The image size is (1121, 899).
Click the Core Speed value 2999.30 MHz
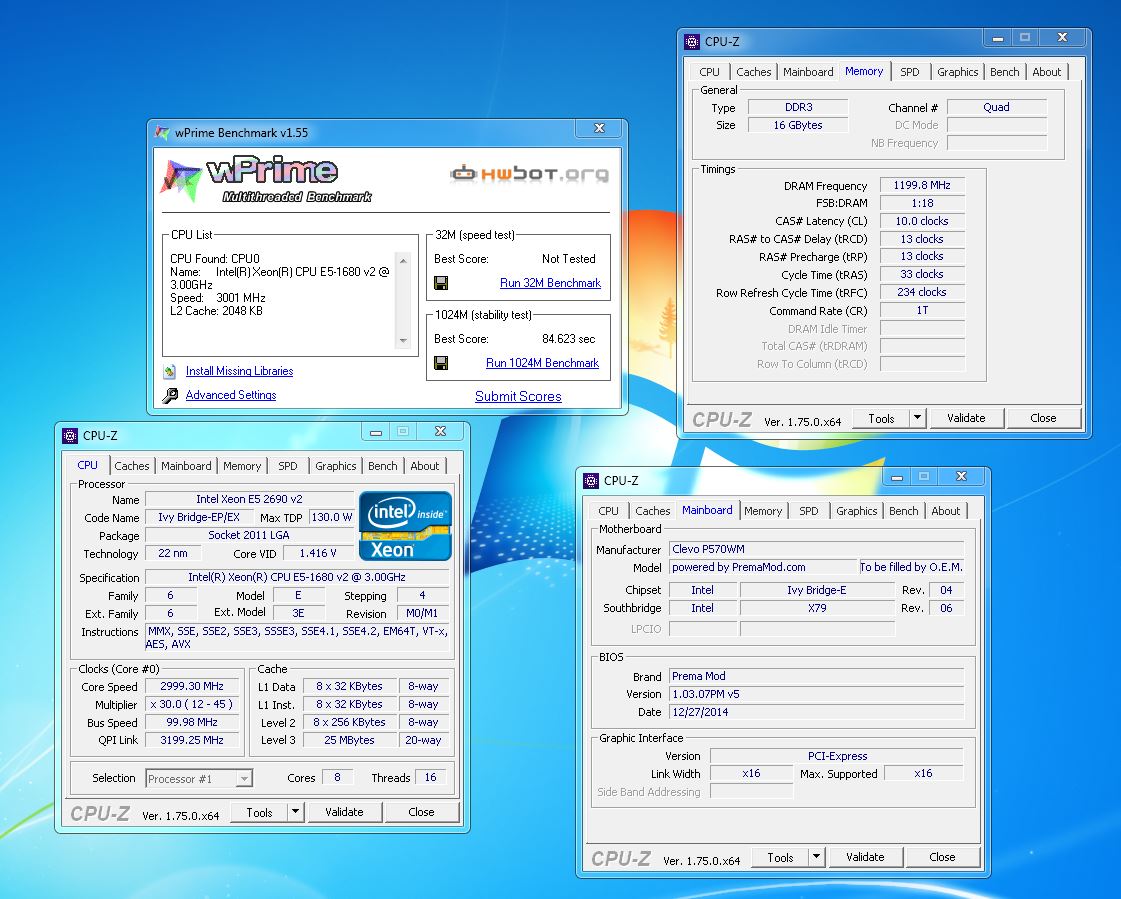(x=192, y=687)
